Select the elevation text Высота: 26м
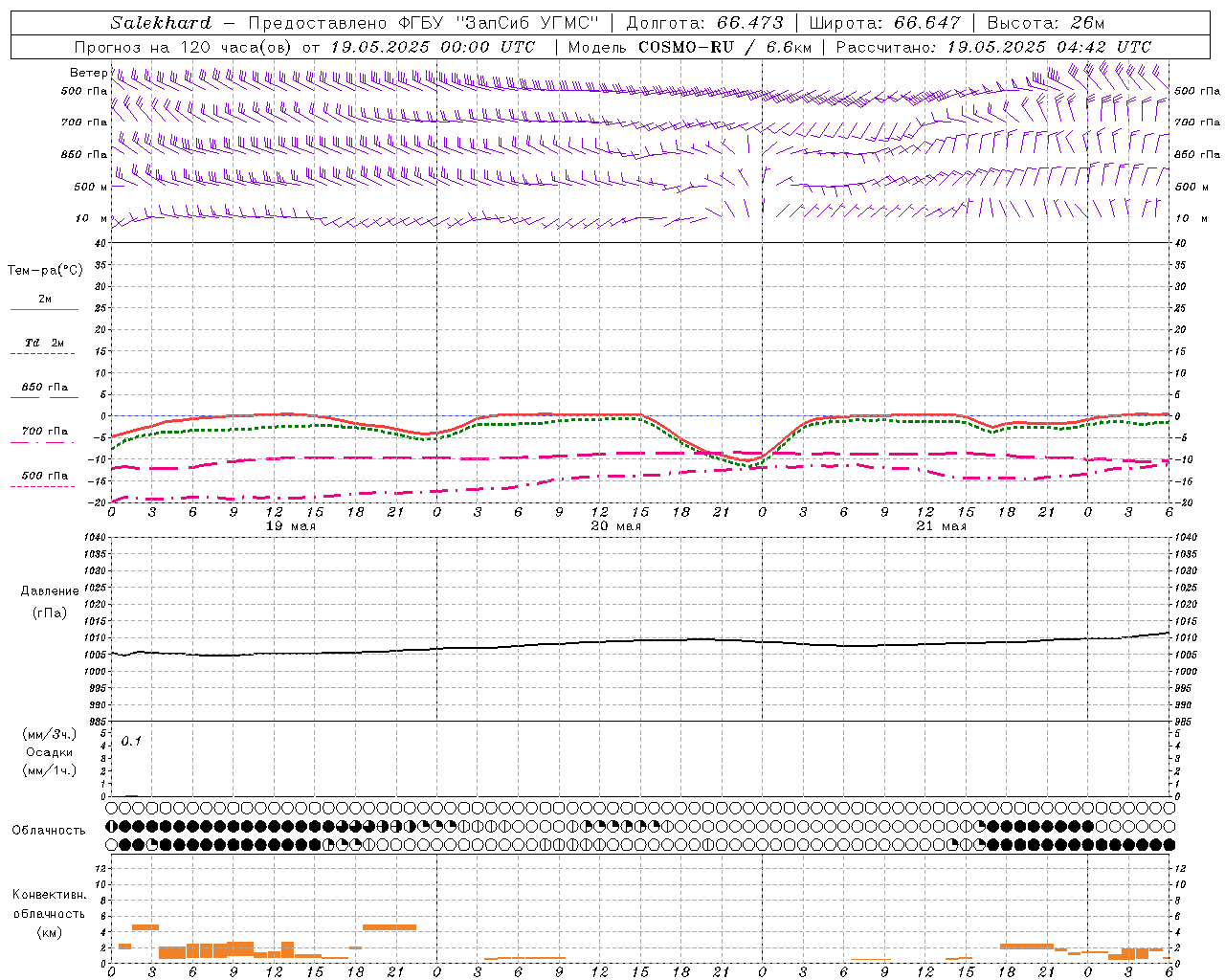The width and height of the screenshot is (1225, 980). tap(1046, 23)
